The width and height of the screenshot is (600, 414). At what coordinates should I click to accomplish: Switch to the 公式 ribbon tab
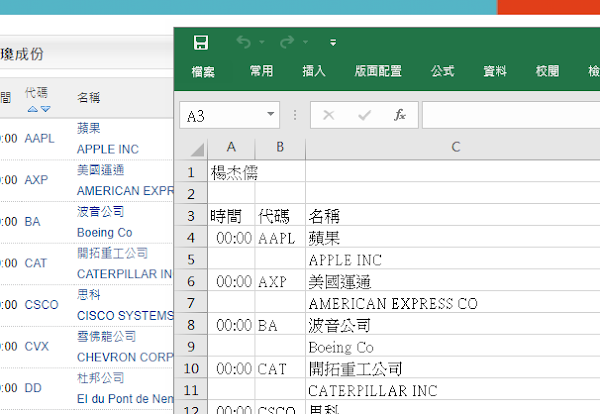[x=442, y=71]
